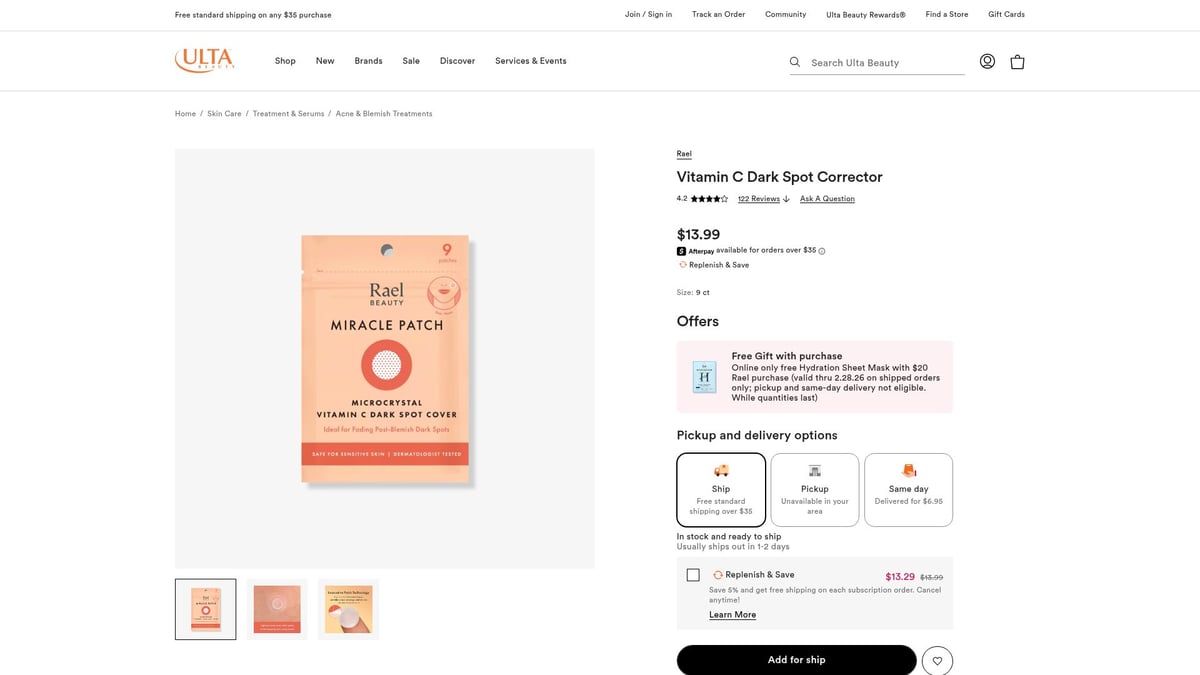The image size is (1200, 675).
Task: Select the second product thumbnail
Action: (276, 608)
